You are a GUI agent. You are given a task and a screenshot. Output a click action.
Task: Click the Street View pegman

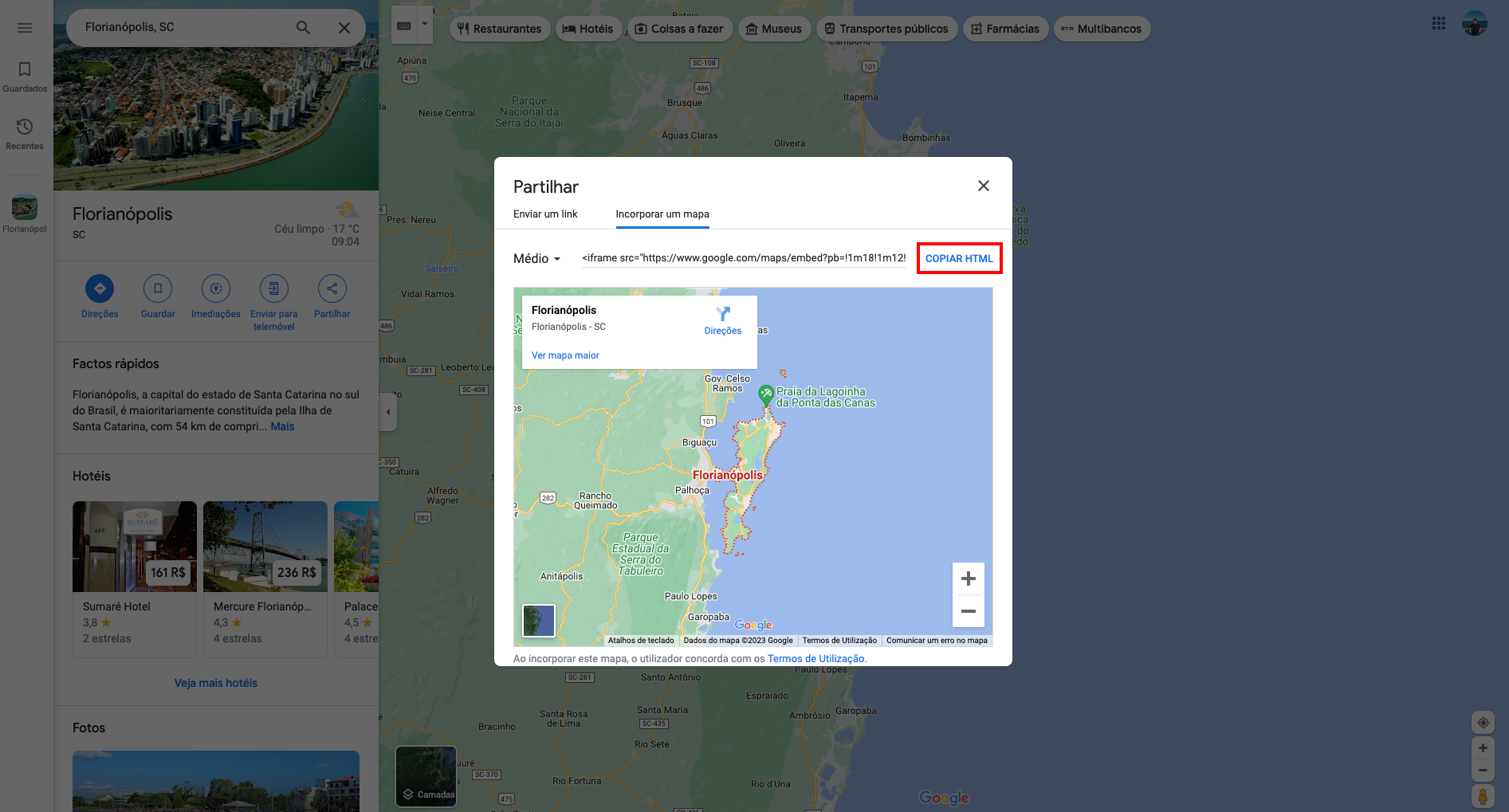coord(1483,796)
